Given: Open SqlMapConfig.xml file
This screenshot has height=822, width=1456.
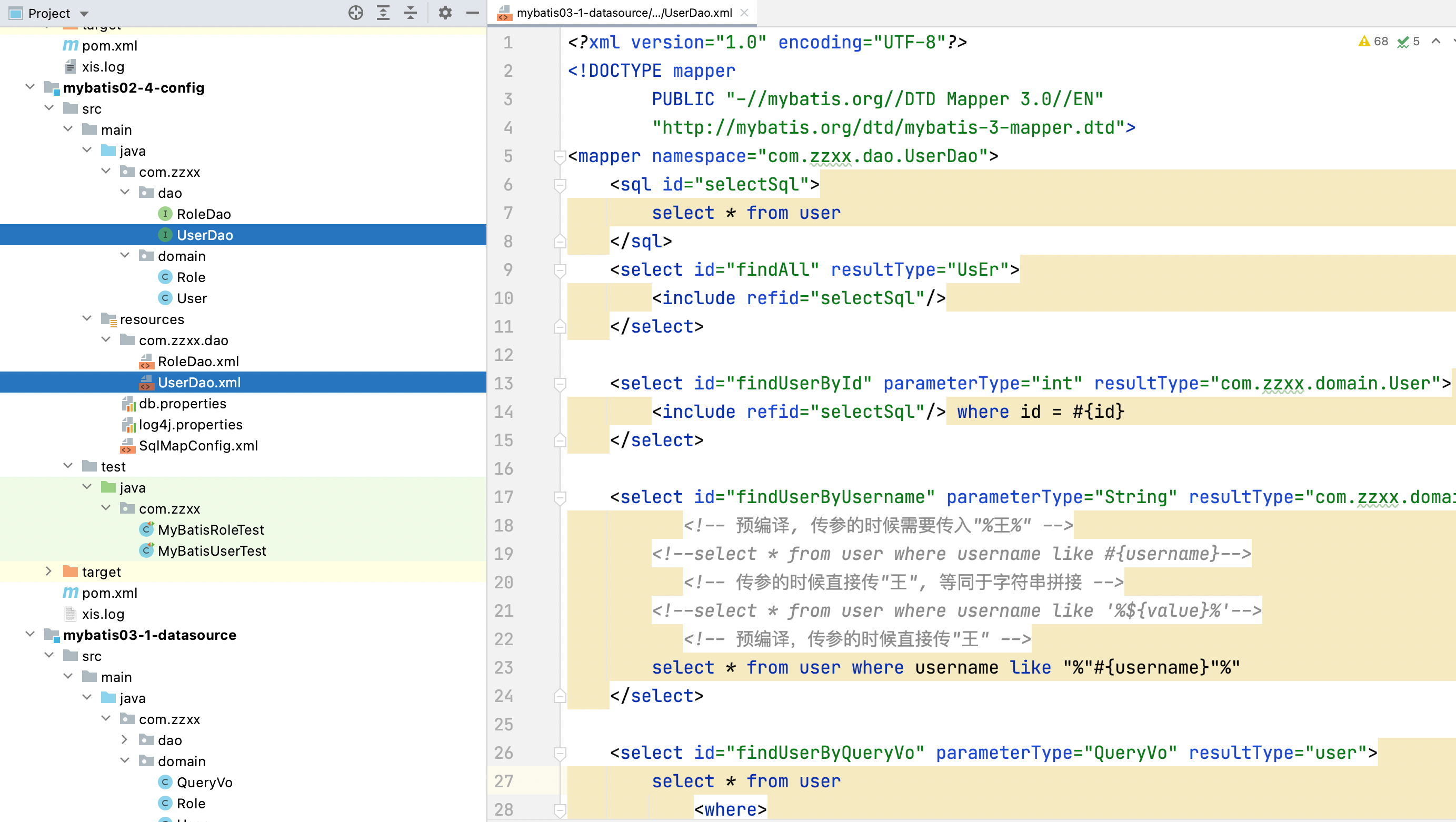Looking at the screenshot, I should [x=198, y=446].
